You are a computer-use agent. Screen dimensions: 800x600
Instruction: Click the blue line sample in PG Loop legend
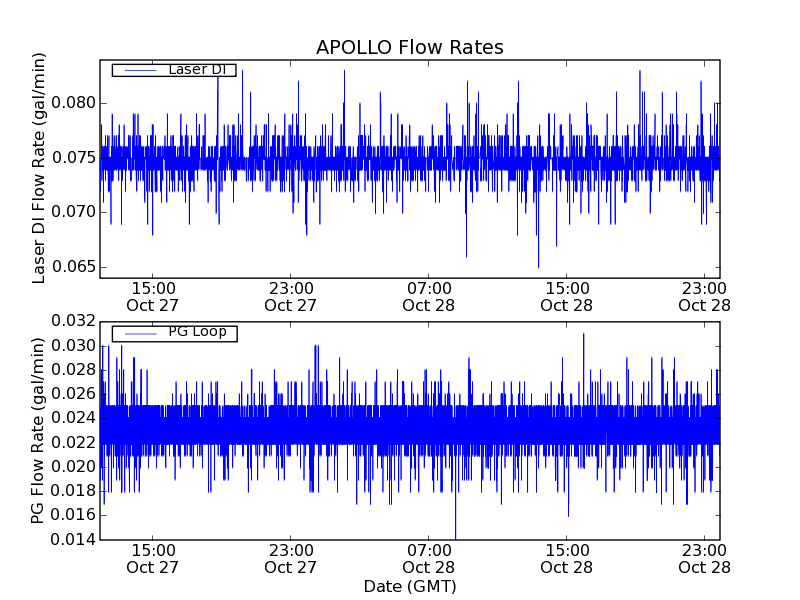pos(138,332)
